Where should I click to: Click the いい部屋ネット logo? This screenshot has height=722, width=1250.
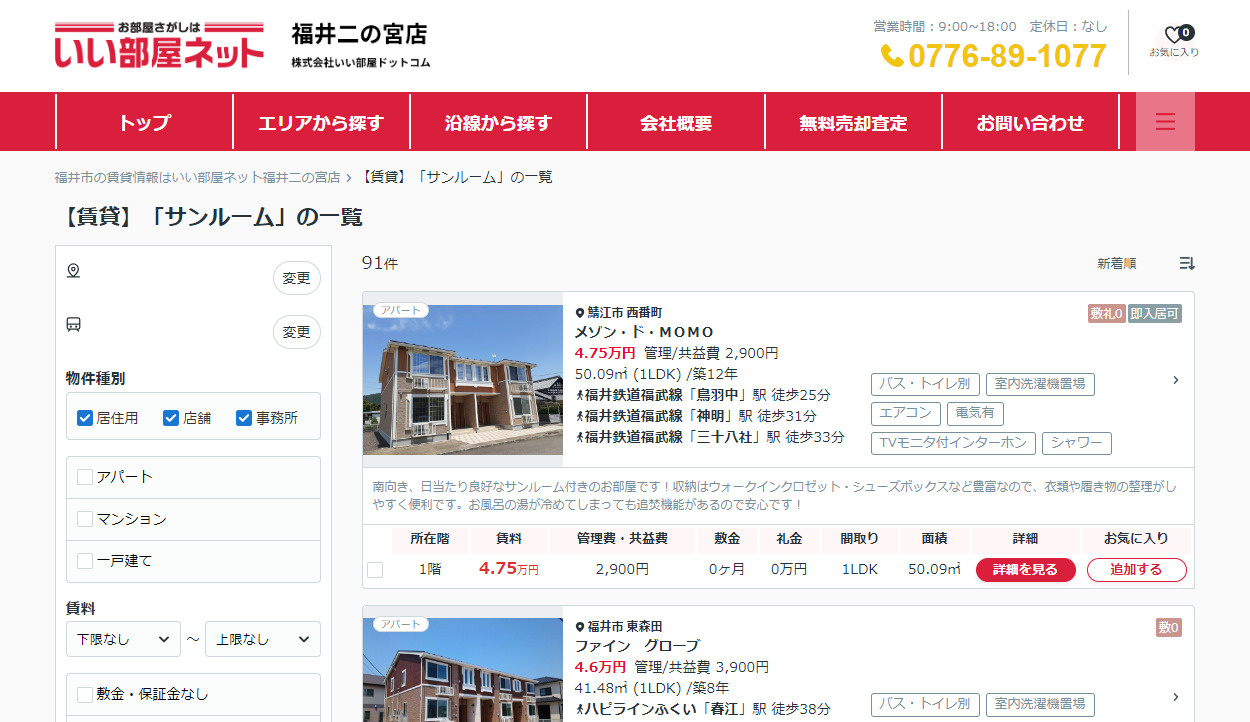(159, 45)
